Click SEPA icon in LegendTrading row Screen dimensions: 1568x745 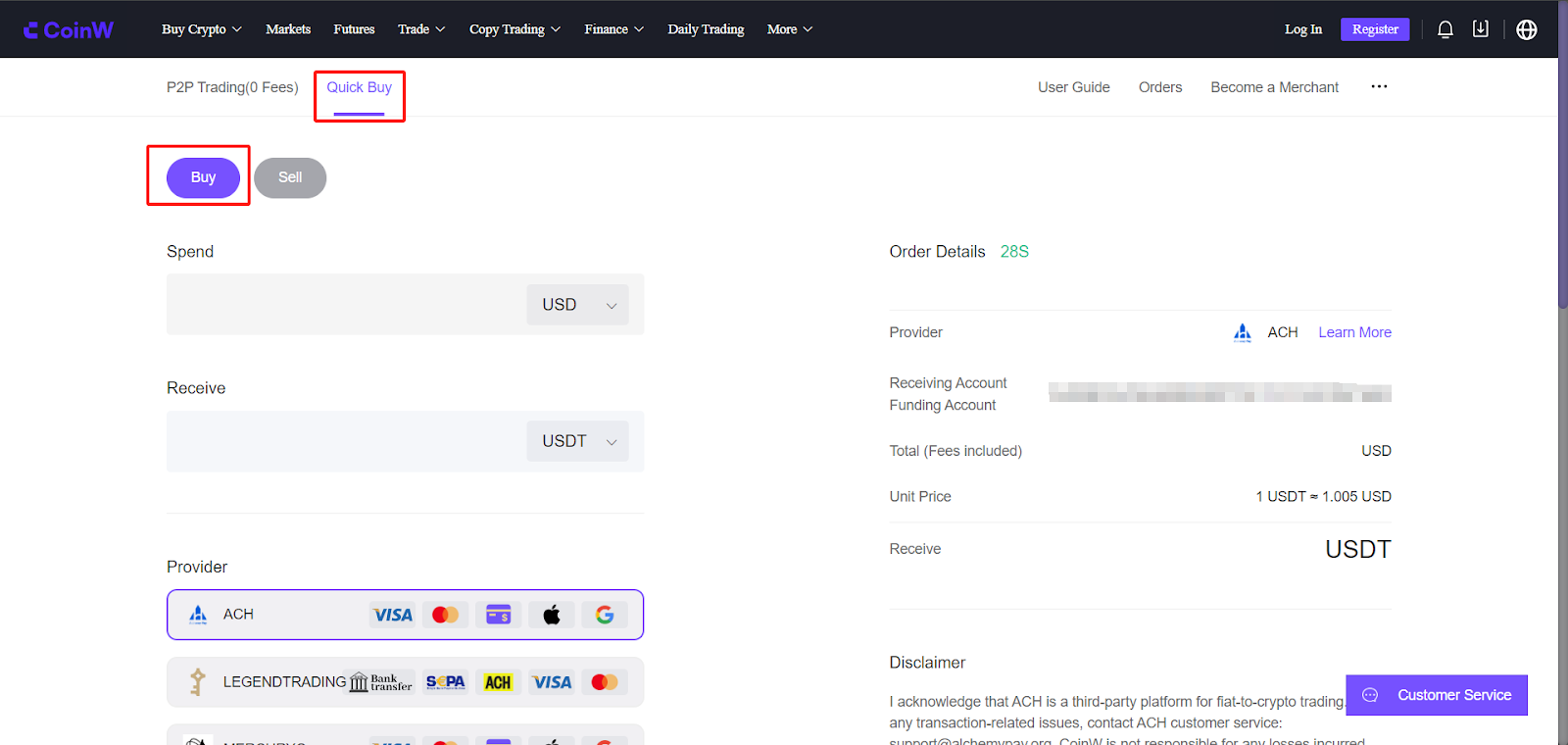(x=446, y=682)
